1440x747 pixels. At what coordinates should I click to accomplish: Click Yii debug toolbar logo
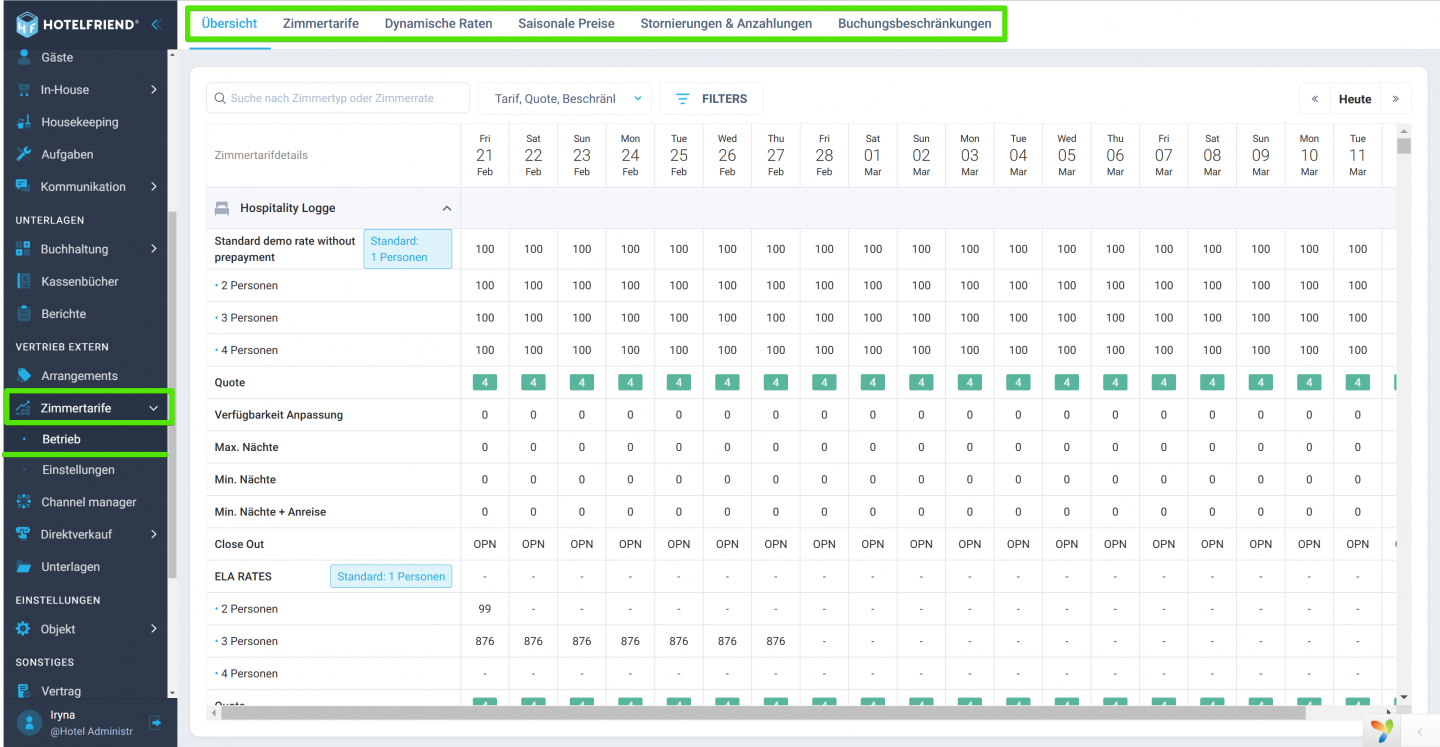(1381, 731)
